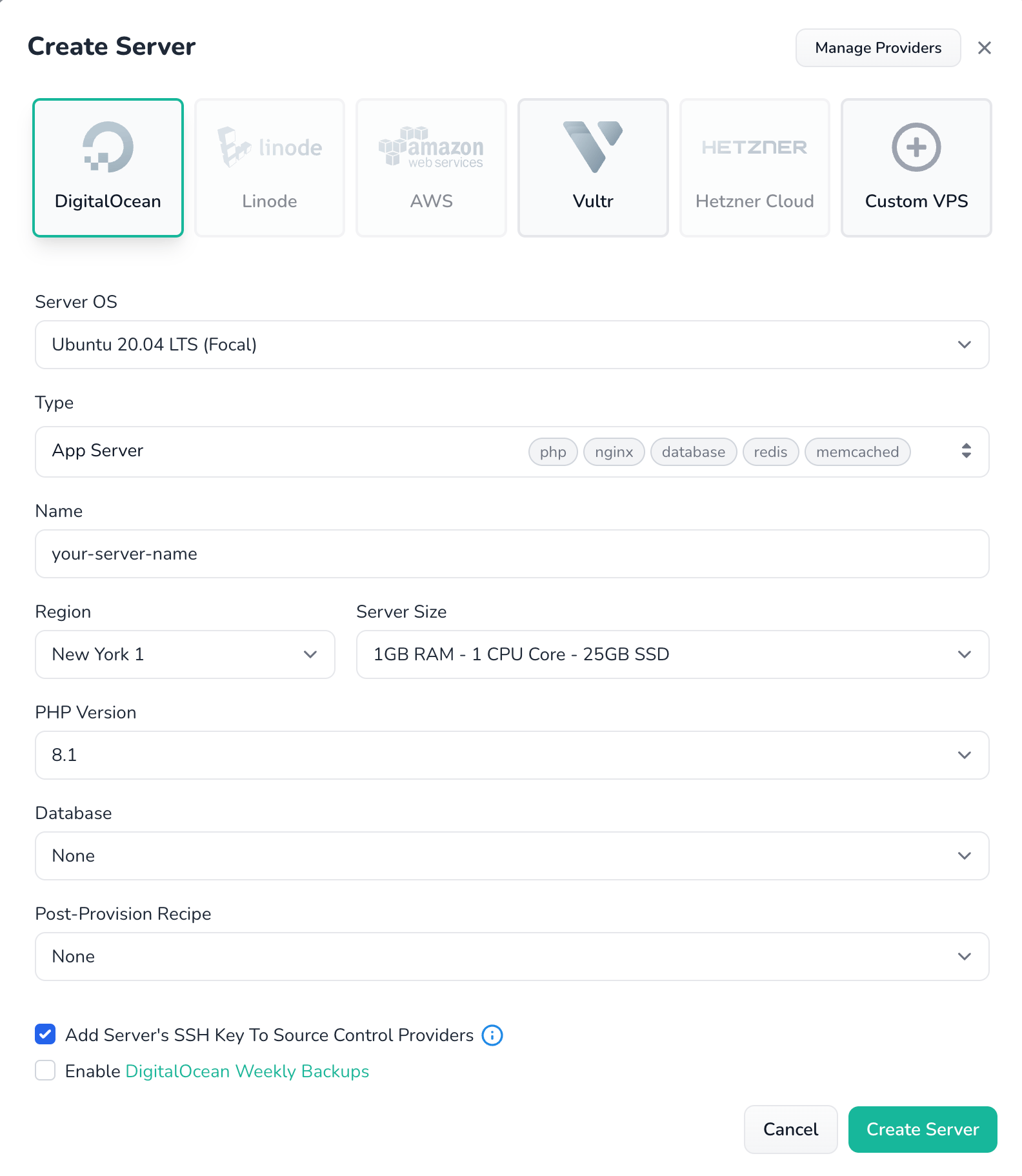Uncheck Add Server's SSH Key checkbox
Screen dimensions: 1022x1176
pyautogui.click(x=45, y=1035)
